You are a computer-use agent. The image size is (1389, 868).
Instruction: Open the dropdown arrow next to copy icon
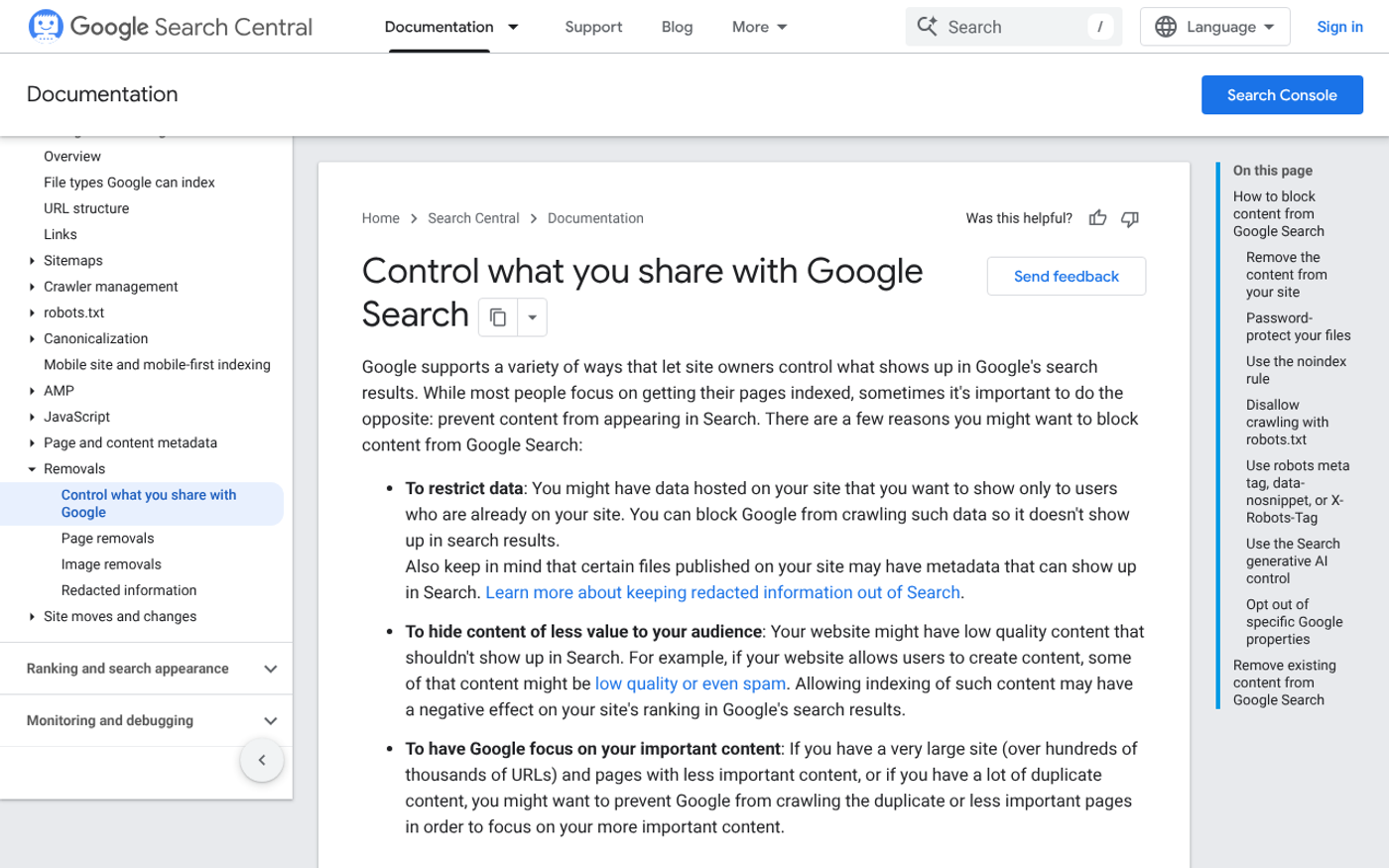[x=532, y=317]
